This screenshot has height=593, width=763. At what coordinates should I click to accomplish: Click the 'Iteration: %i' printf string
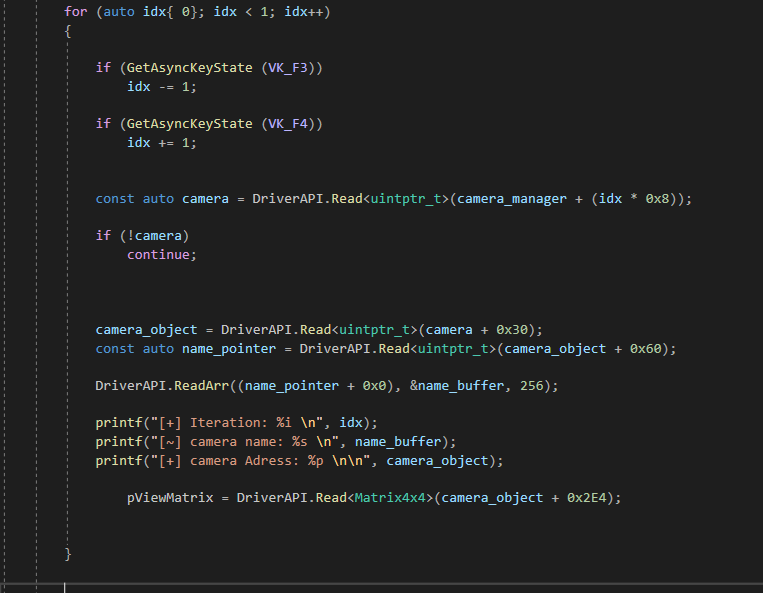click(248, 422)
